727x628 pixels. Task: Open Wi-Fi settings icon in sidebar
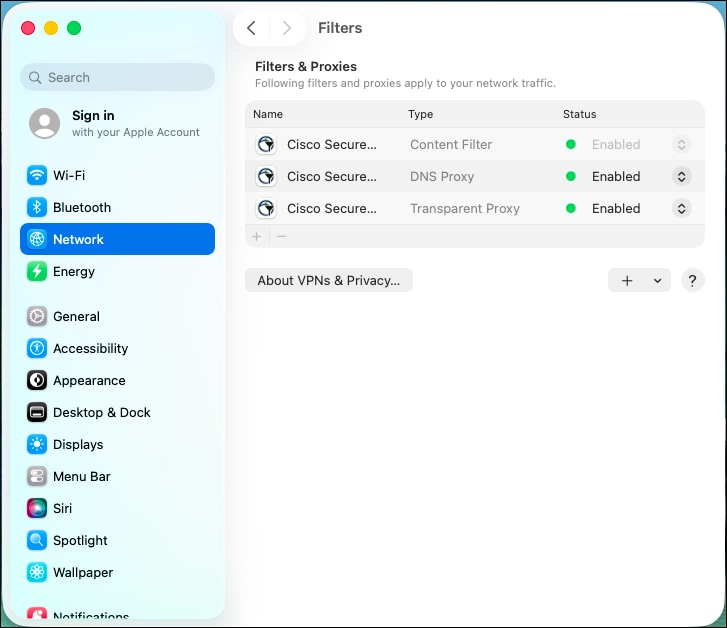(37, 175)
